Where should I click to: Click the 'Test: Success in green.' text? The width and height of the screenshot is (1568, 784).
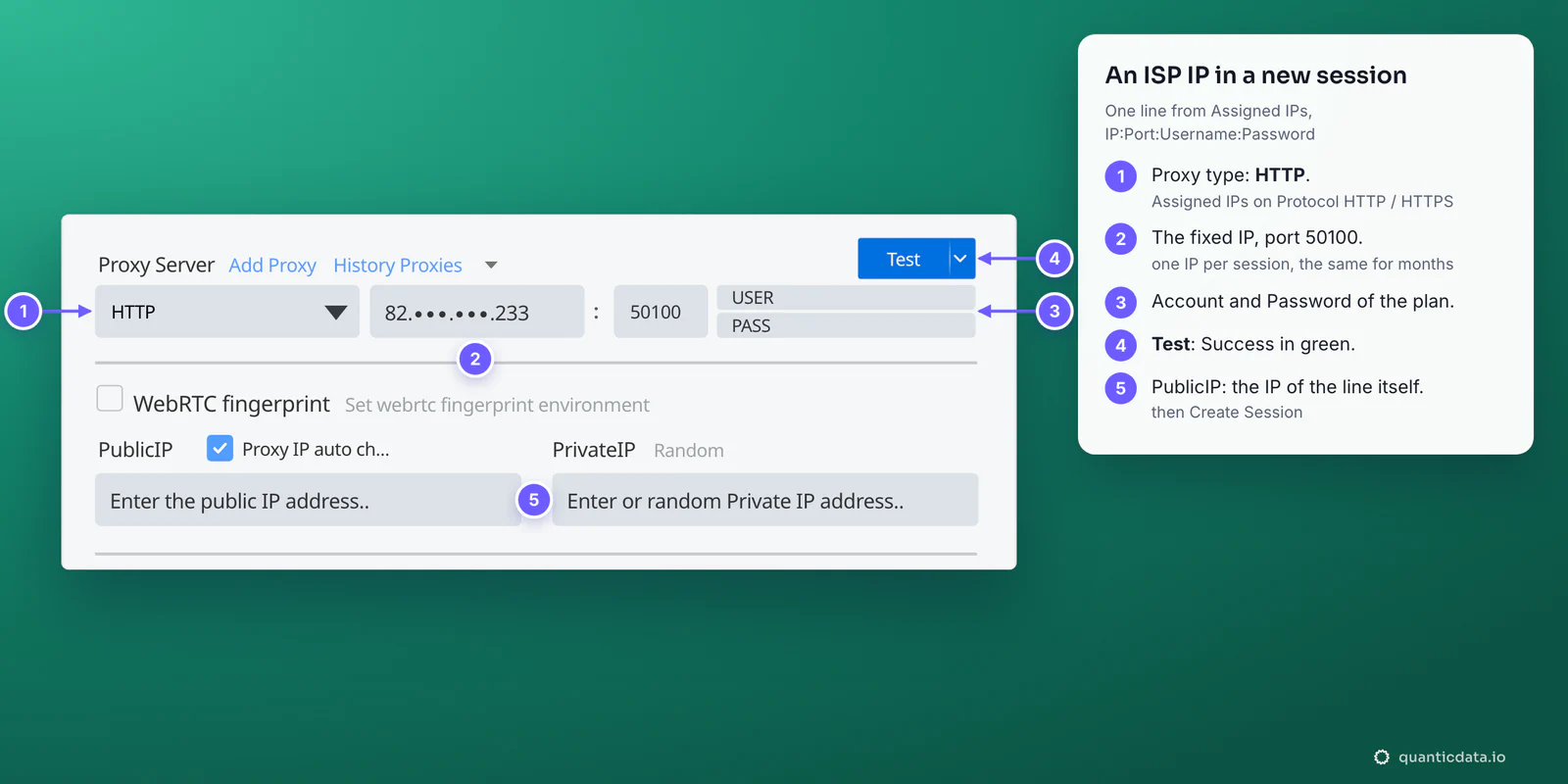1253,344
